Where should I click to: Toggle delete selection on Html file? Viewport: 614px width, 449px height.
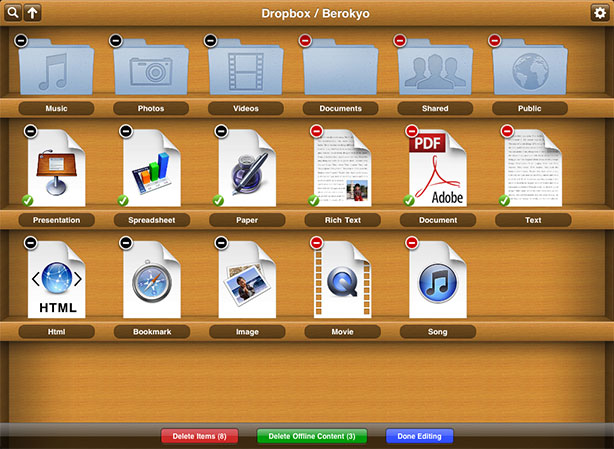(x=31, y=243)
